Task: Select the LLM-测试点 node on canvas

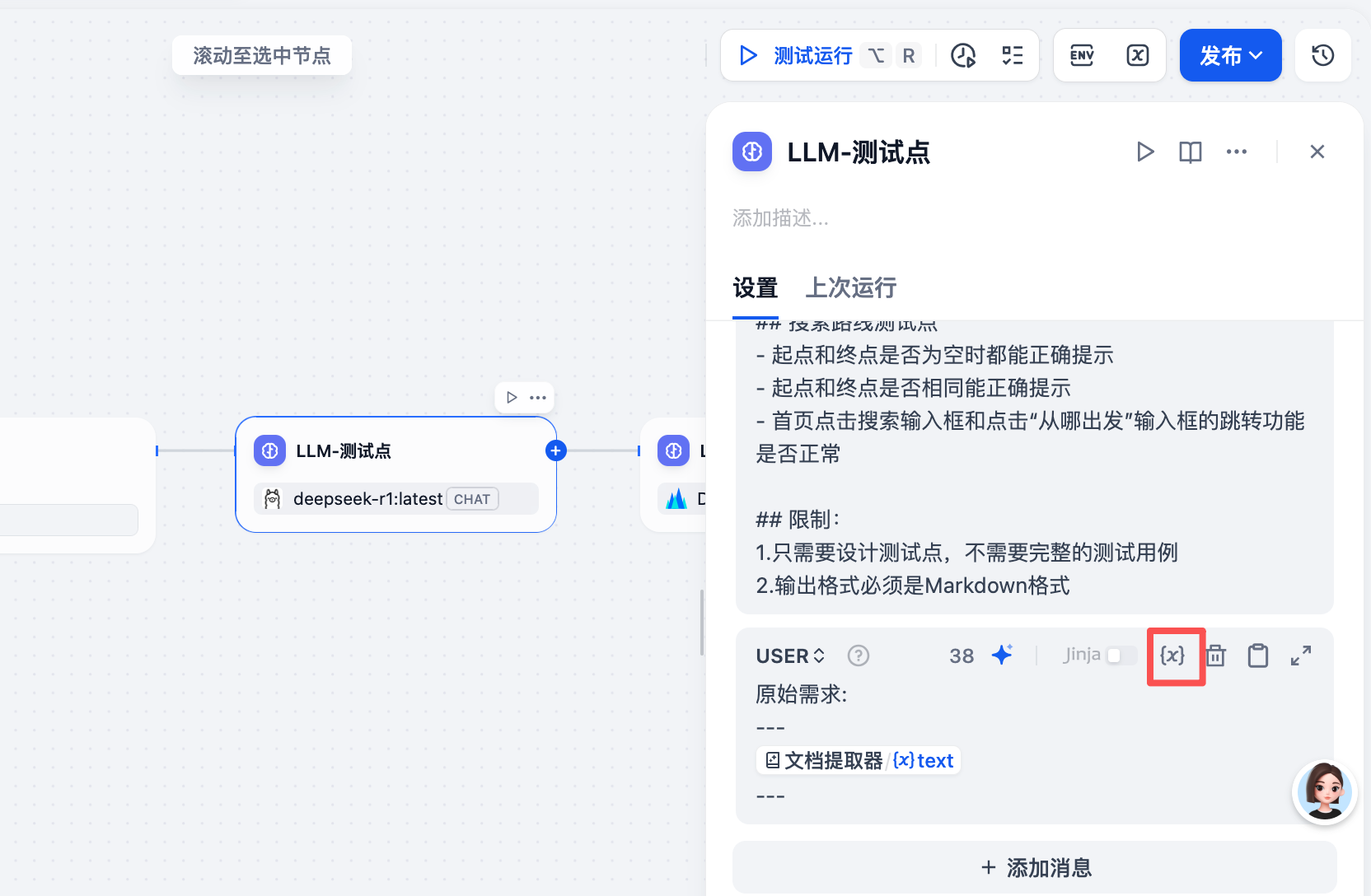Action: click(x=396, y=474)
